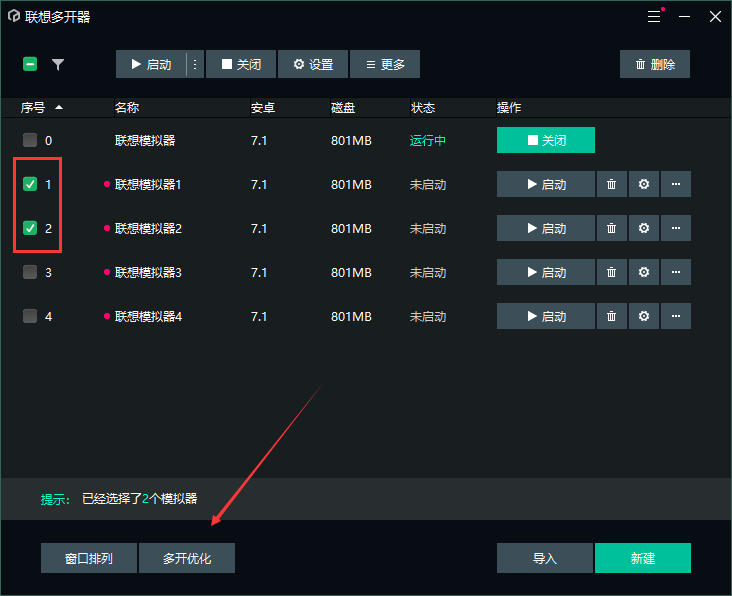Minimize the 联想多开器 window
This screenshot has height=596, width=732.
pos(684,17)
